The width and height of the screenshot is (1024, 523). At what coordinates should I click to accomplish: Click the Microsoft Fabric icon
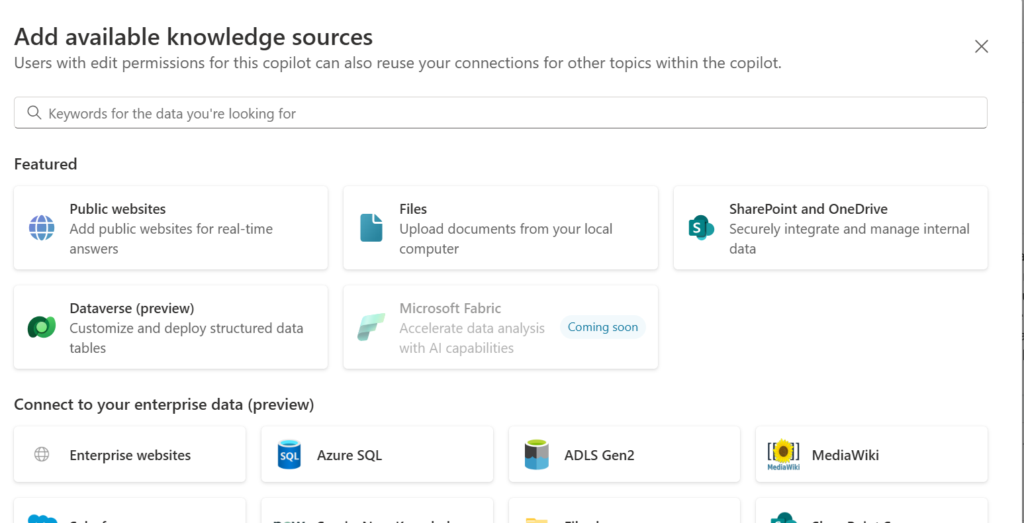click(371, 327)
